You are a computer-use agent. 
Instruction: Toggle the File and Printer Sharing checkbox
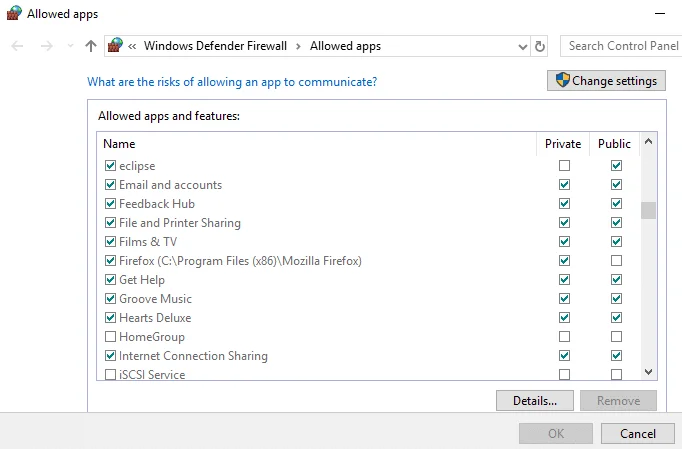pyautogui.click(x=110, y=222)
